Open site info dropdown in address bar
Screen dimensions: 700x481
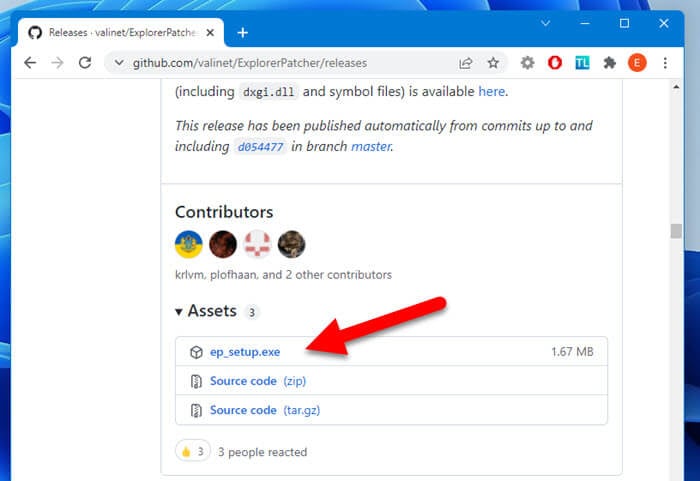(x=119, y=63)
